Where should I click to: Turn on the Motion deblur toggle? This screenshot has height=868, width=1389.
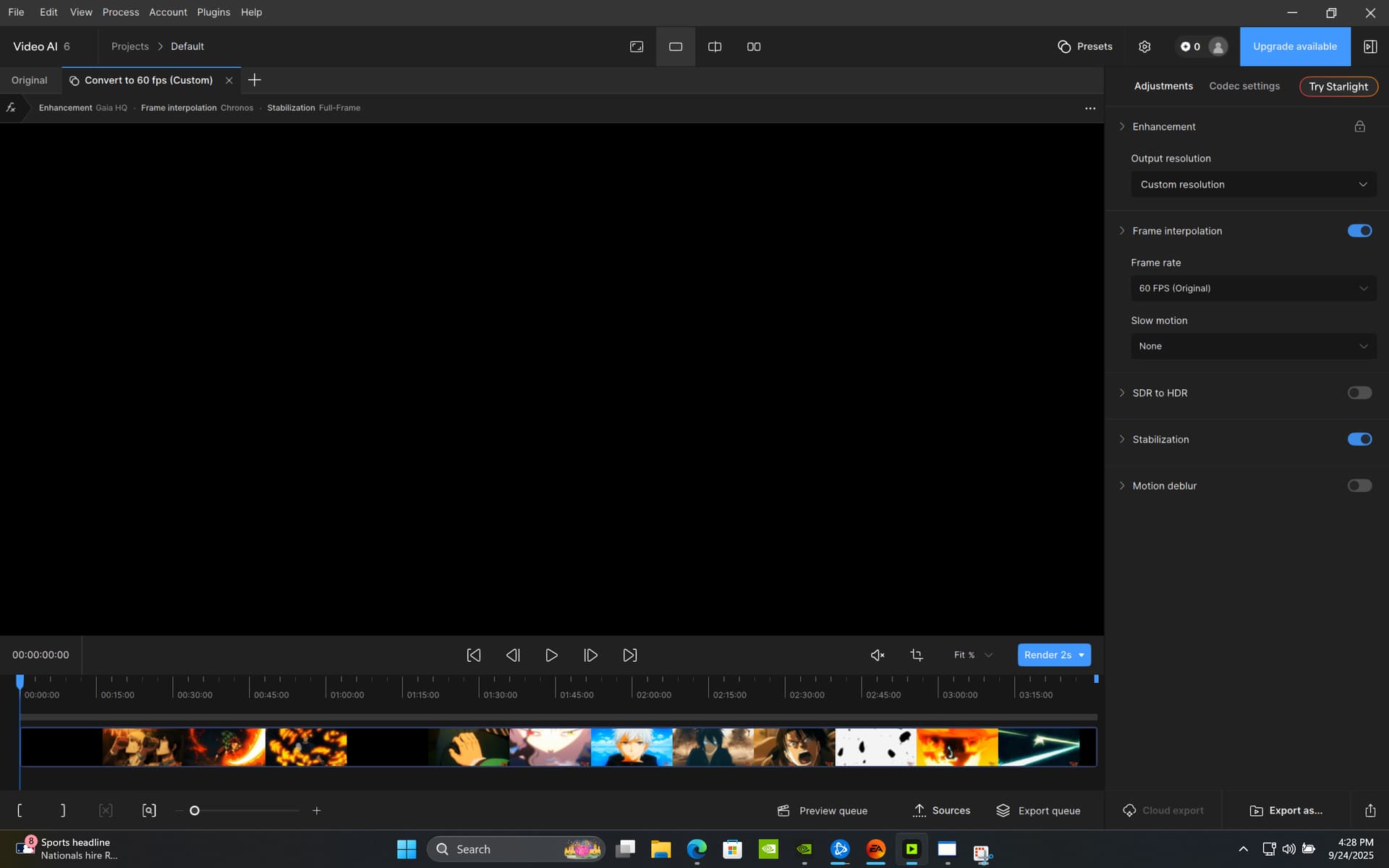(x=1359, y=485)
